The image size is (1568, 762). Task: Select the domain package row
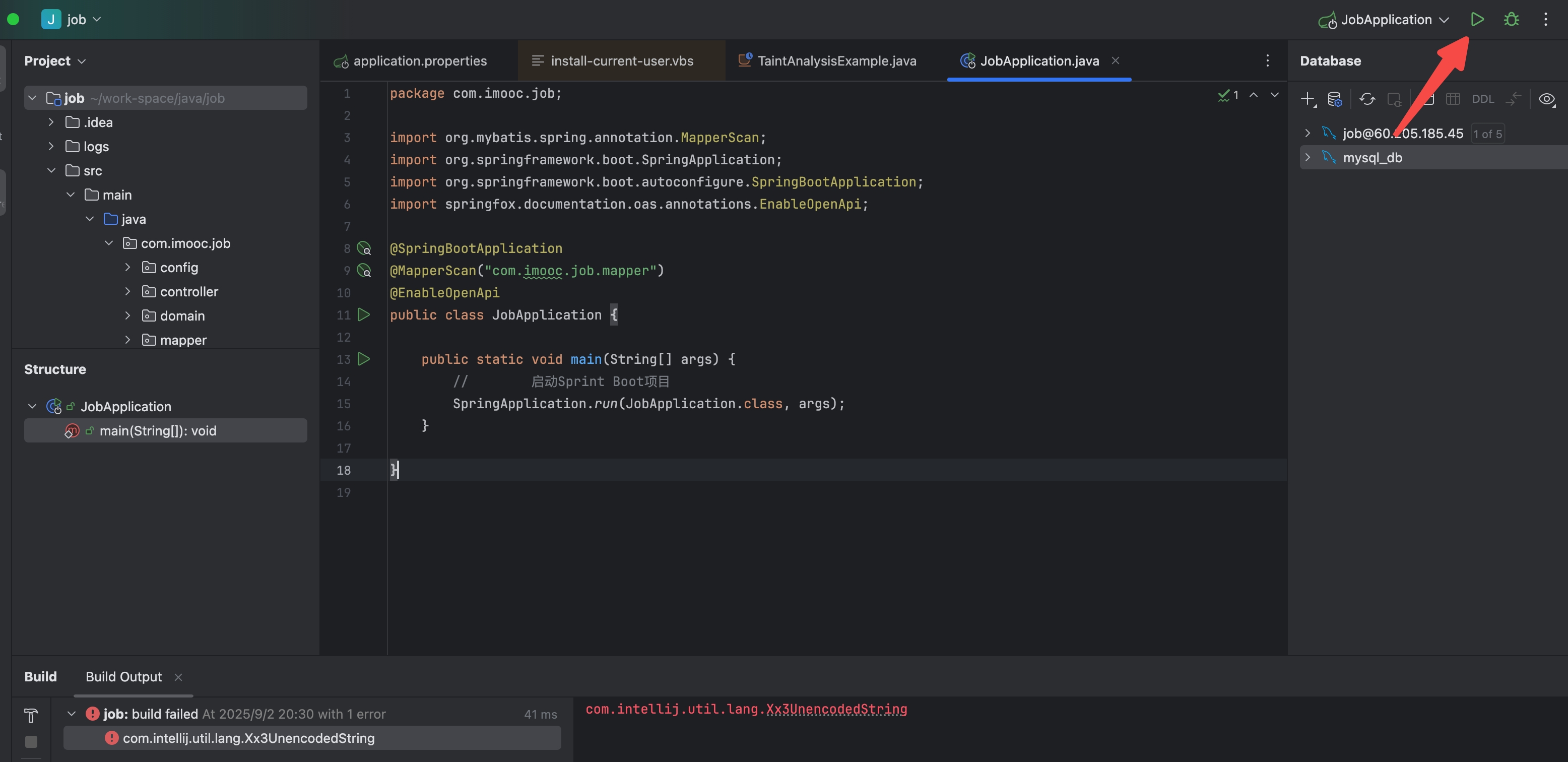pyautogui.click(x=166, y=316)
